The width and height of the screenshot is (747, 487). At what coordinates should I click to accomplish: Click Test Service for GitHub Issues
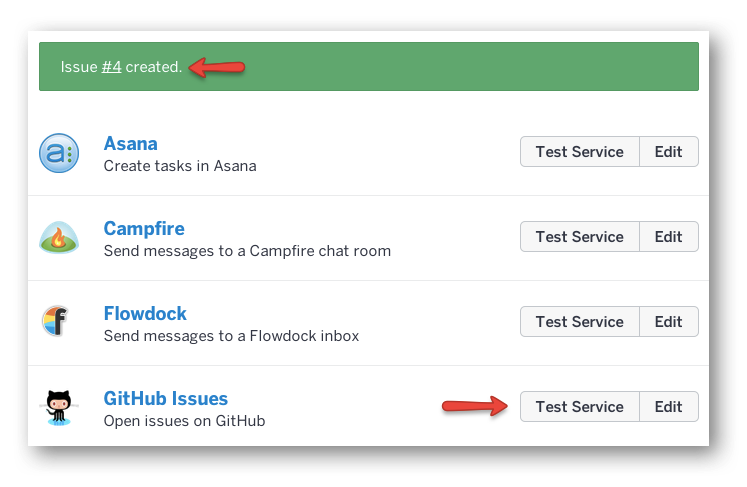pyautogui.click(x=579, y=407)
